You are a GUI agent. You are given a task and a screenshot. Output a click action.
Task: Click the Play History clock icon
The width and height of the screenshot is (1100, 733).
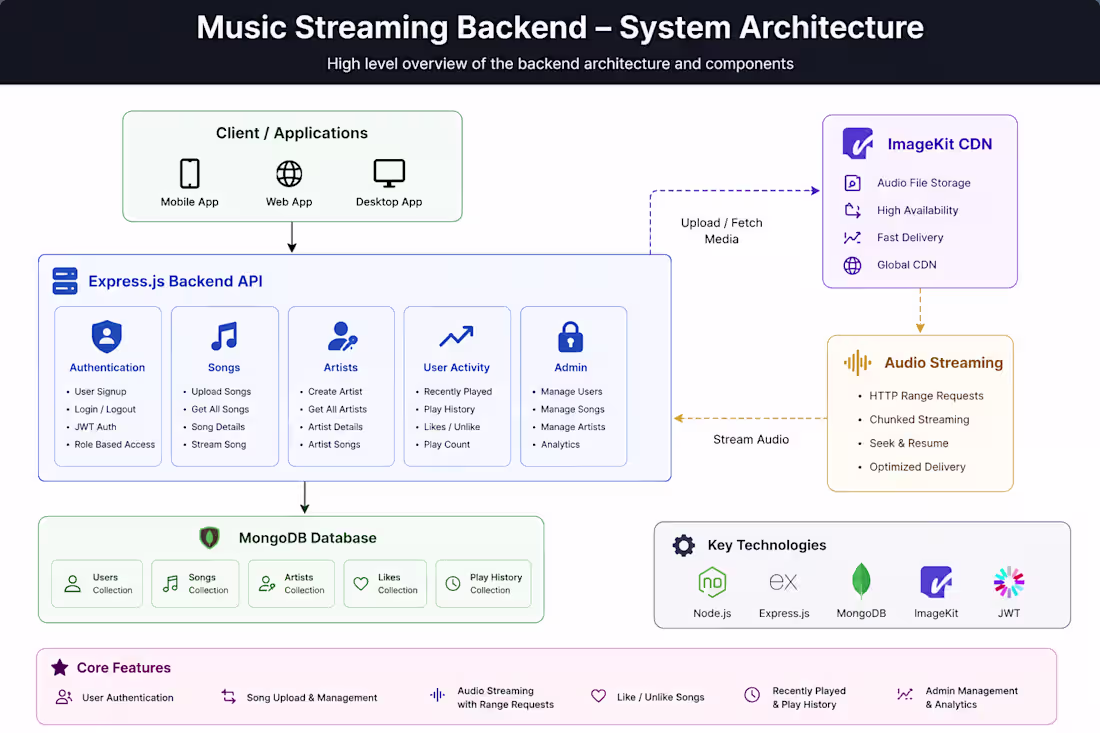453,584
